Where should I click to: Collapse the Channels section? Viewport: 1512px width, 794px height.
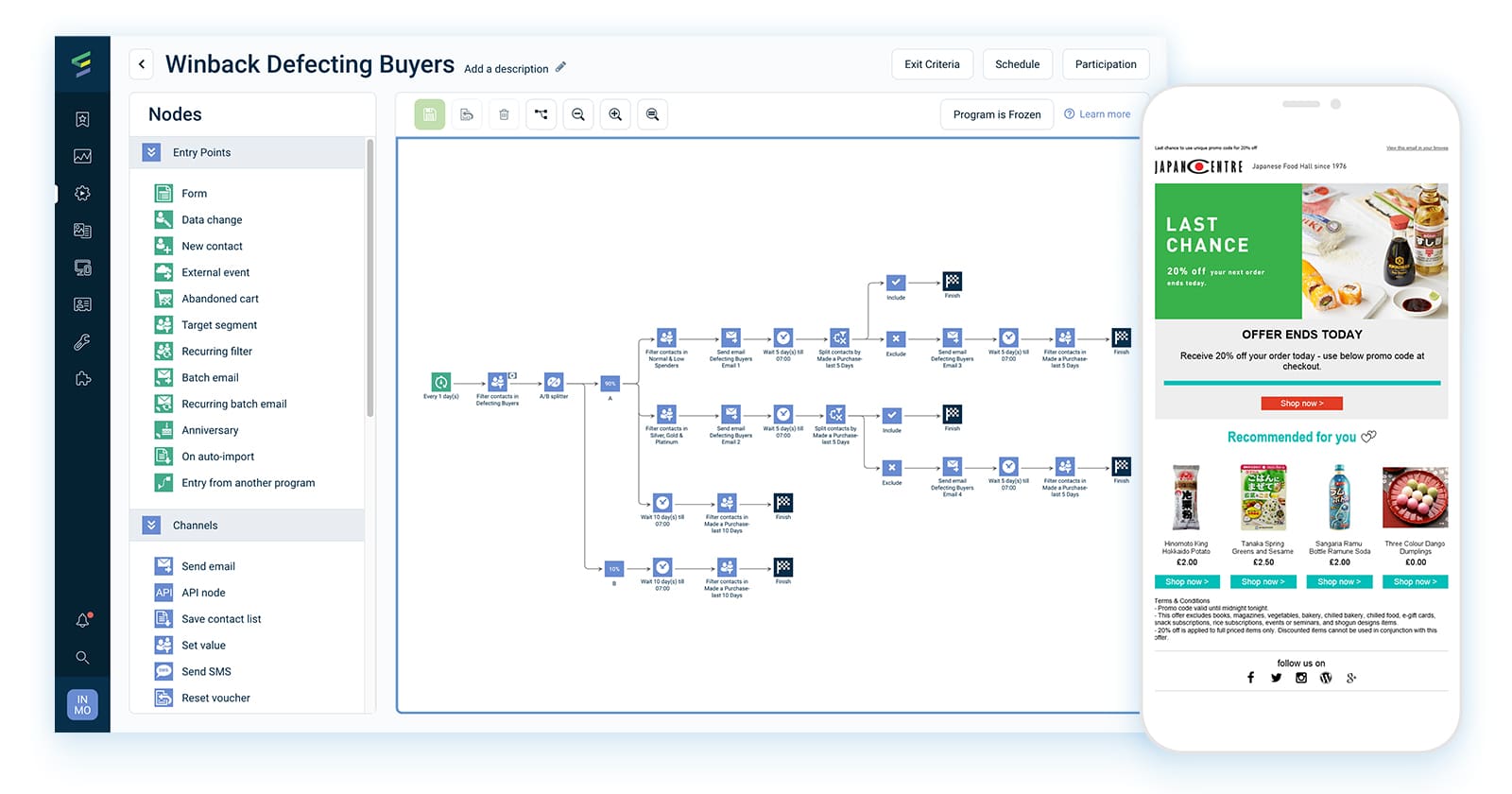click(151, 525)
